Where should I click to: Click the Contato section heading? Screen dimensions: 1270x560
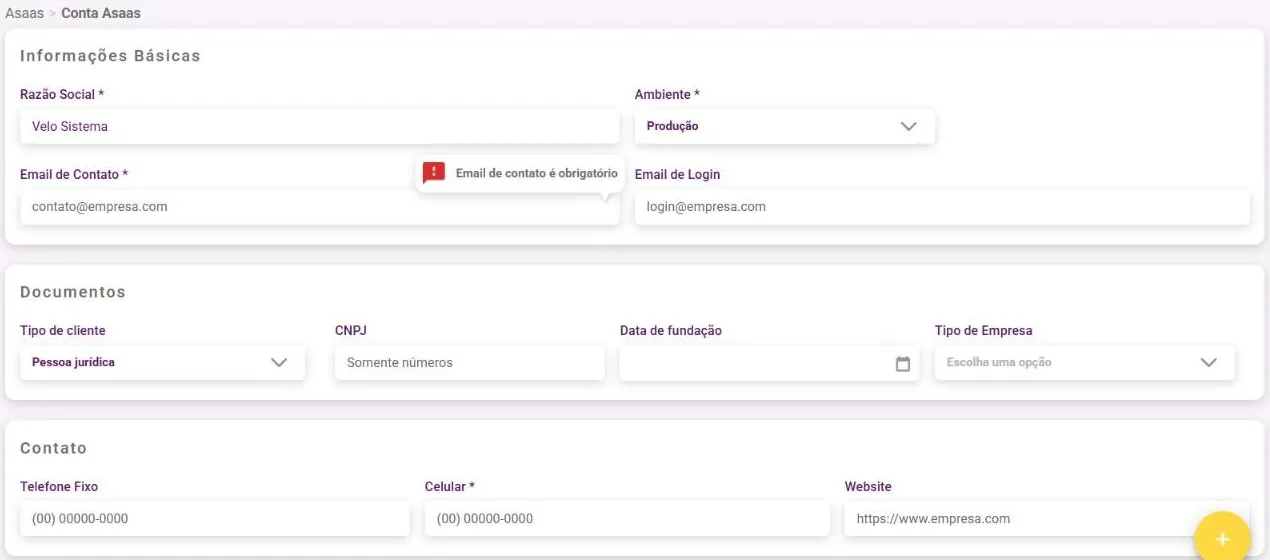click(53, 448)
